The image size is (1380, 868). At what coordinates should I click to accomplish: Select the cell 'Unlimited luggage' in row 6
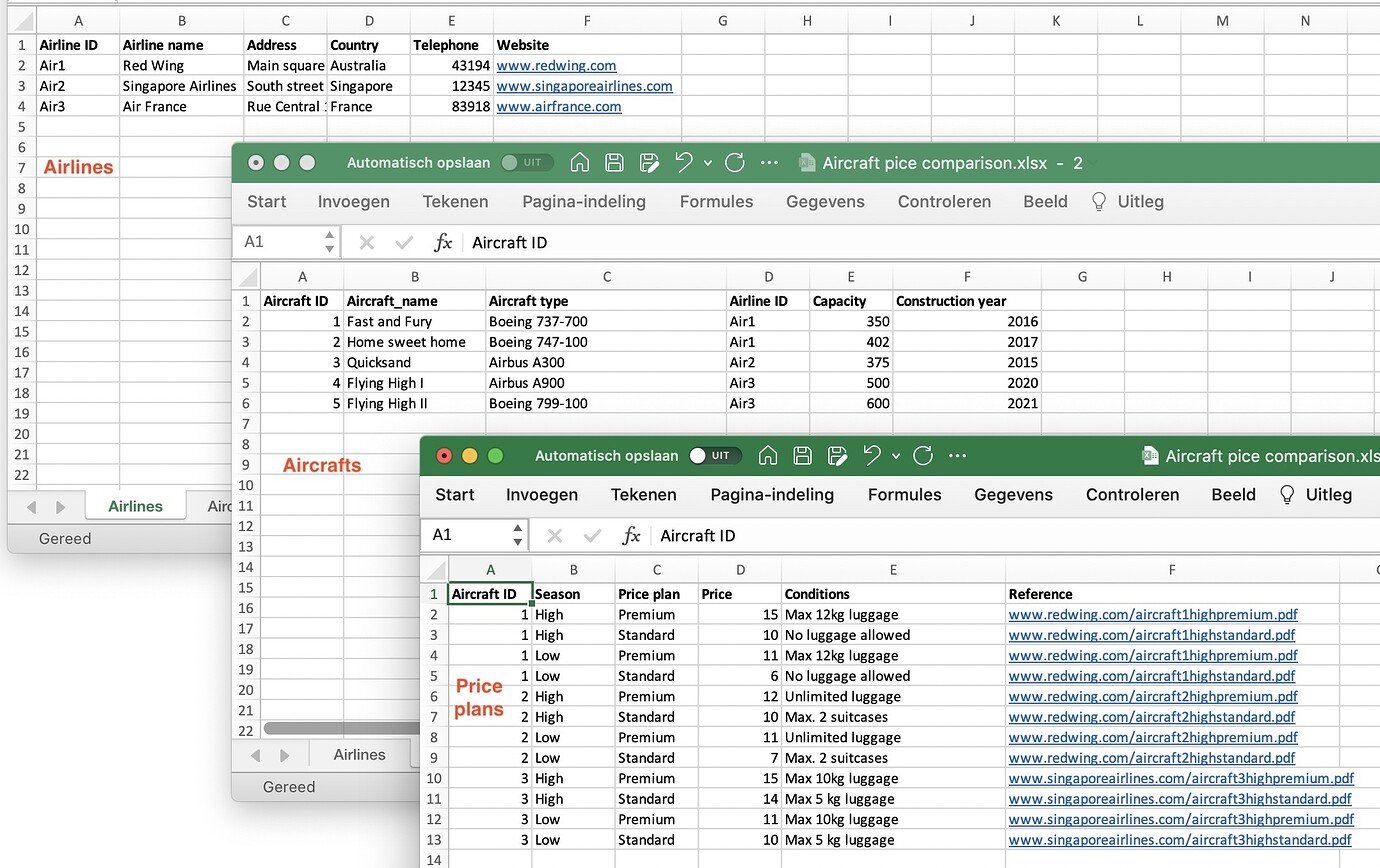click(x=894, y=697)
